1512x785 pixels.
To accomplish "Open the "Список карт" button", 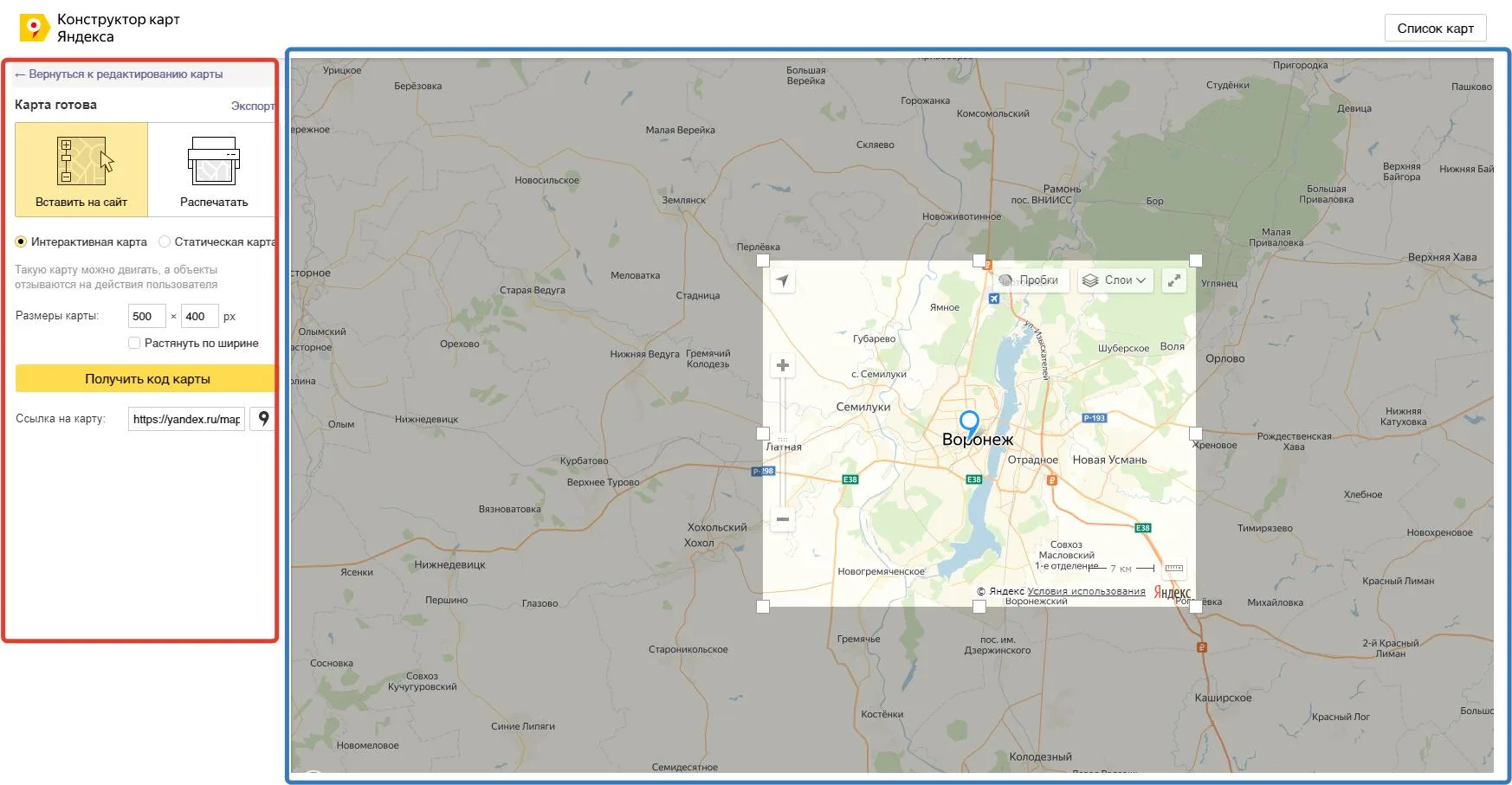I will (x=1435, y=29).
